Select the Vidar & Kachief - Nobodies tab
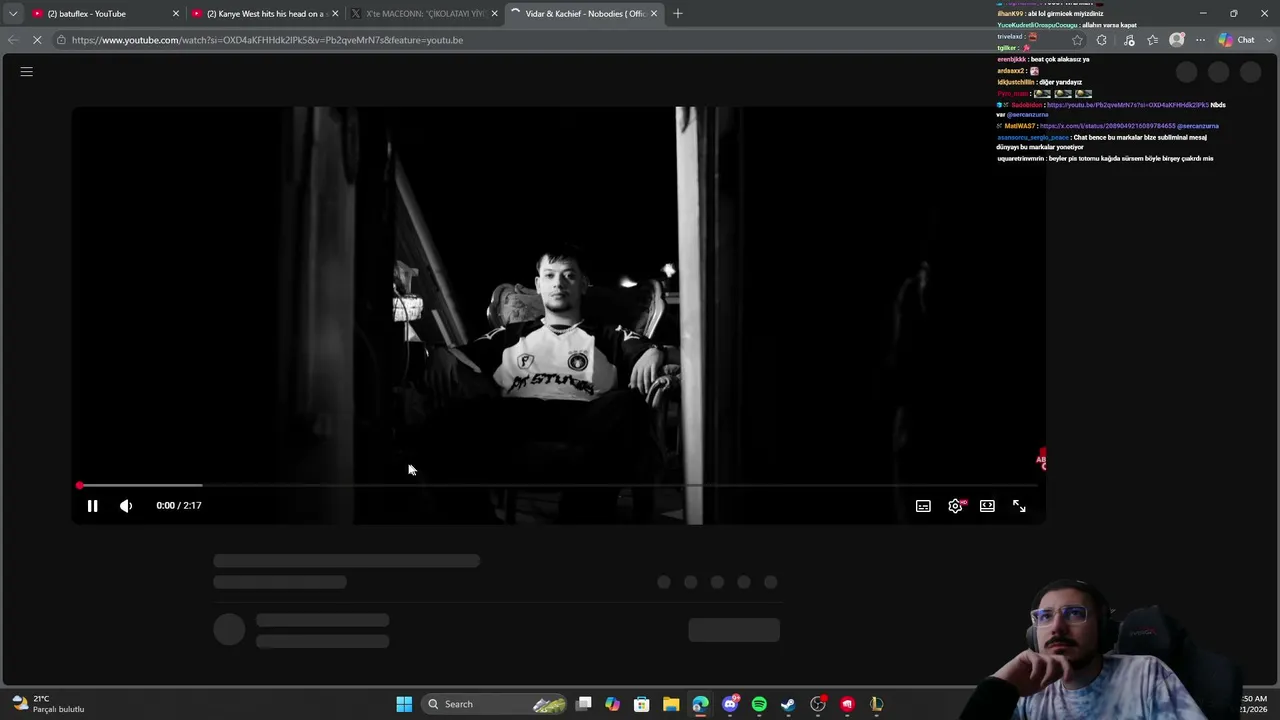 pyautogui.click(x=583, y=14)
